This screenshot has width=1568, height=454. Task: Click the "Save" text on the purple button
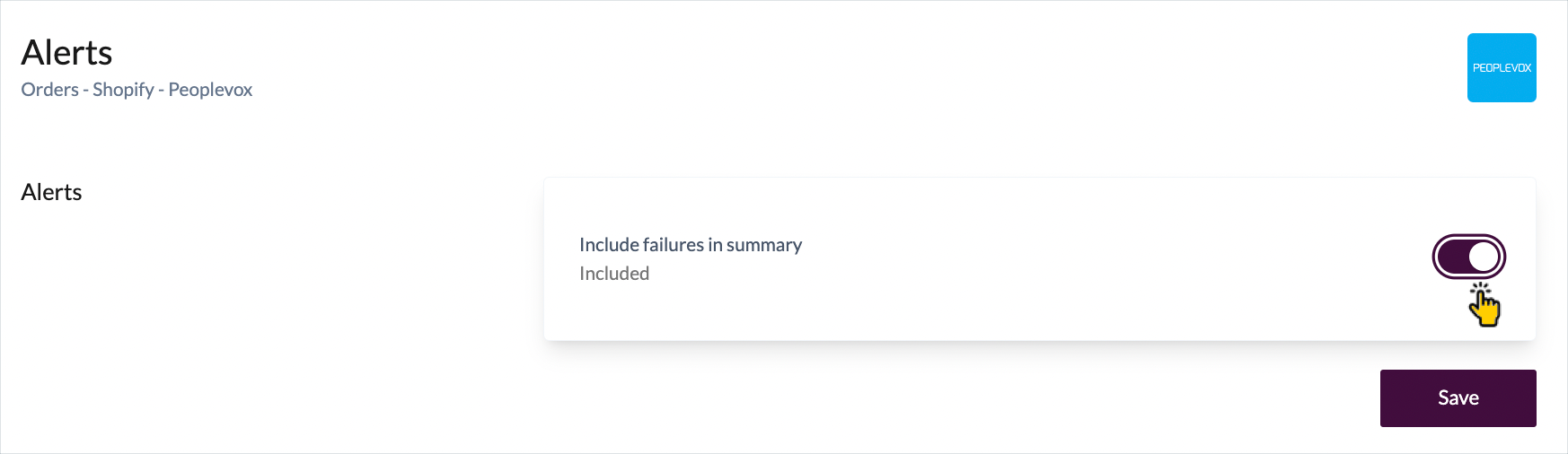[1458, 398]
